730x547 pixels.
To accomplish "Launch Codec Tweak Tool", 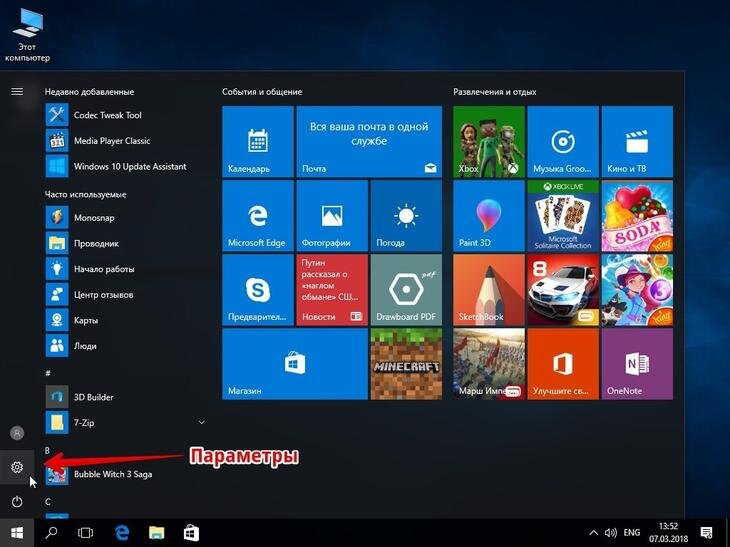I will coord(125,115).
